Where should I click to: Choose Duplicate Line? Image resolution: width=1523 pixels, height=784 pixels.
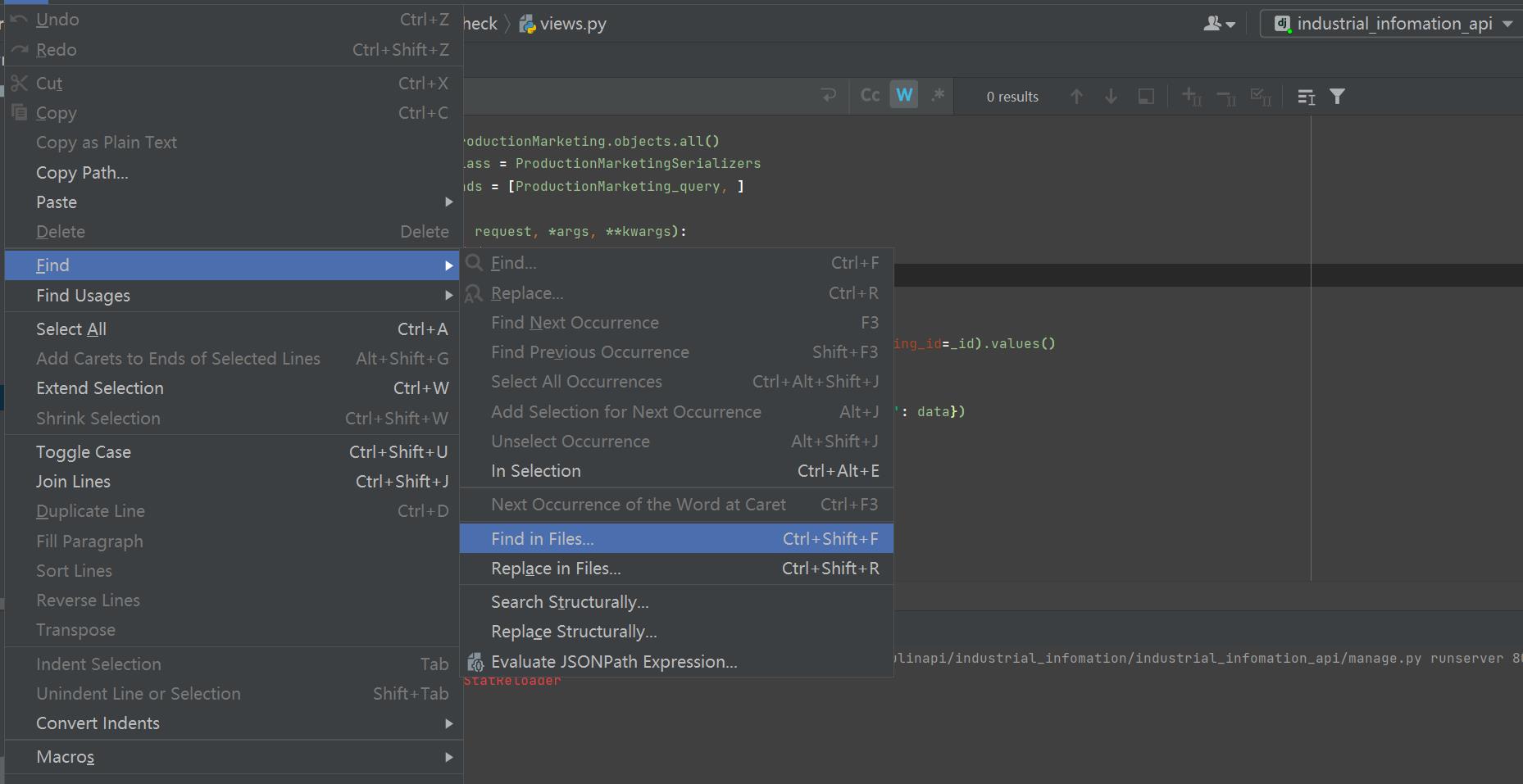[x=231, y=511]
